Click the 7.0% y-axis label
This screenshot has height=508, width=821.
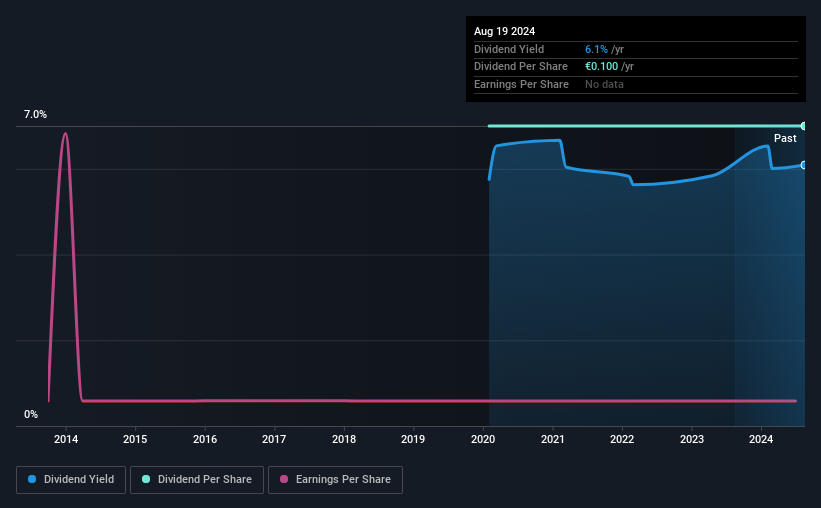(x=35, y=114)
